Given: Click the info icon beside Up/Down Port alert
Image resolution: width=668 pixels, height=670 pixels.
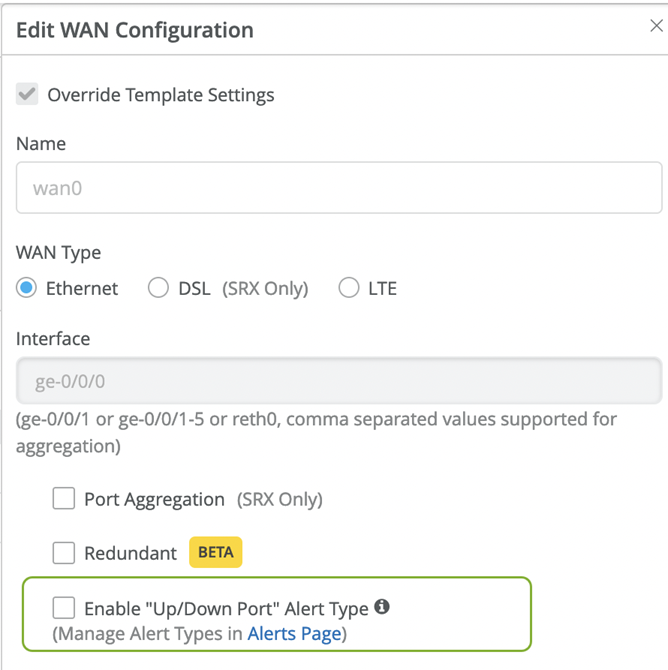Looking at the screenshot, I should coord(382,606).
